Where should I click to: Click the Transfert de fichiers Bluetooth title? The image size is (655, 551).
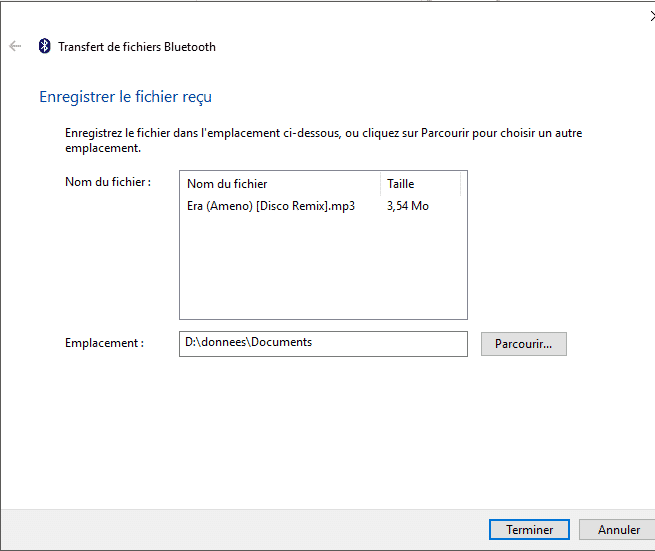(137, 47)
